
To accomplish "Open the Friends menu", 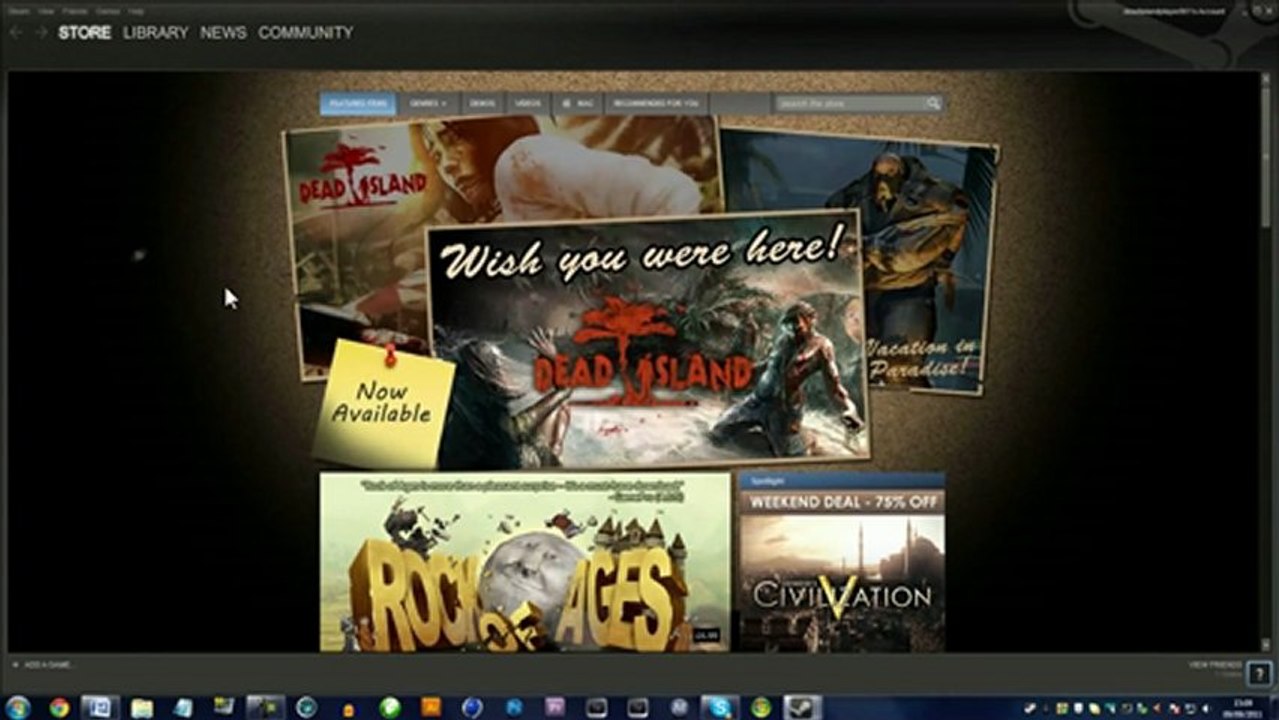I will pos(75,11).
